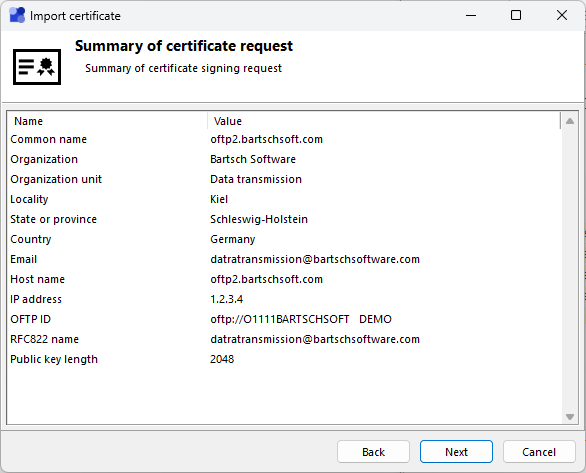The image size is (586, 473).
Task: Select the State or province row
Action: [284, 219]
